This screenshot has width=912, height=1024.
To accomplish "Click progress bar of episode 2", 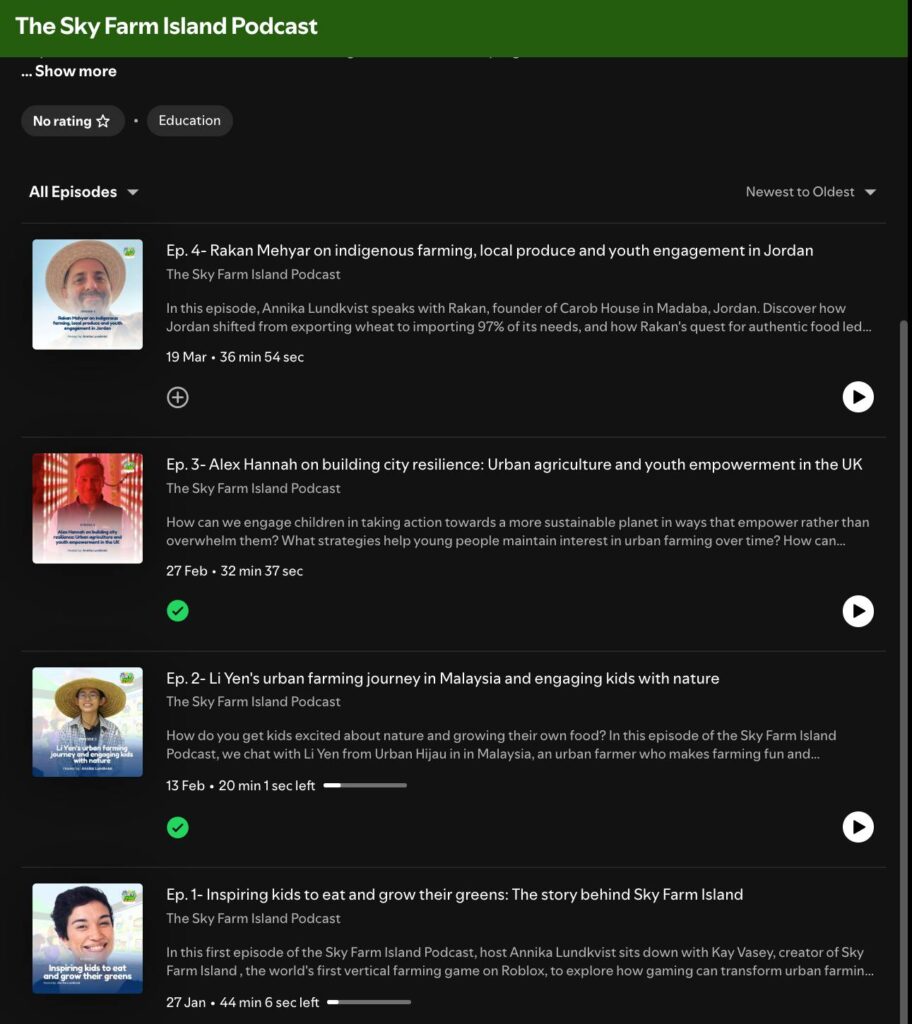I will click(365, 786).
